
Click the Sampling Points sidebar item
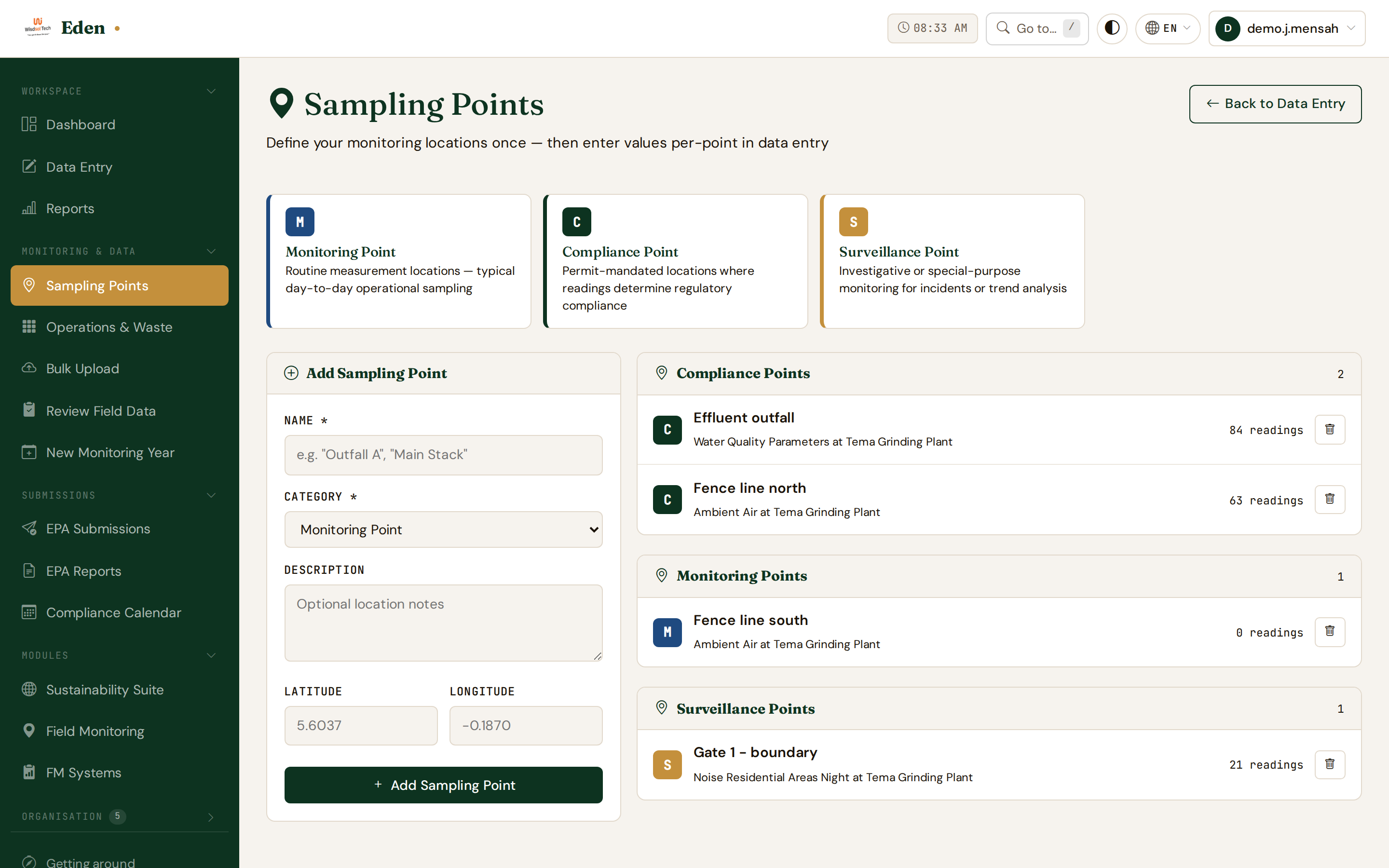[x=120, y=285]
